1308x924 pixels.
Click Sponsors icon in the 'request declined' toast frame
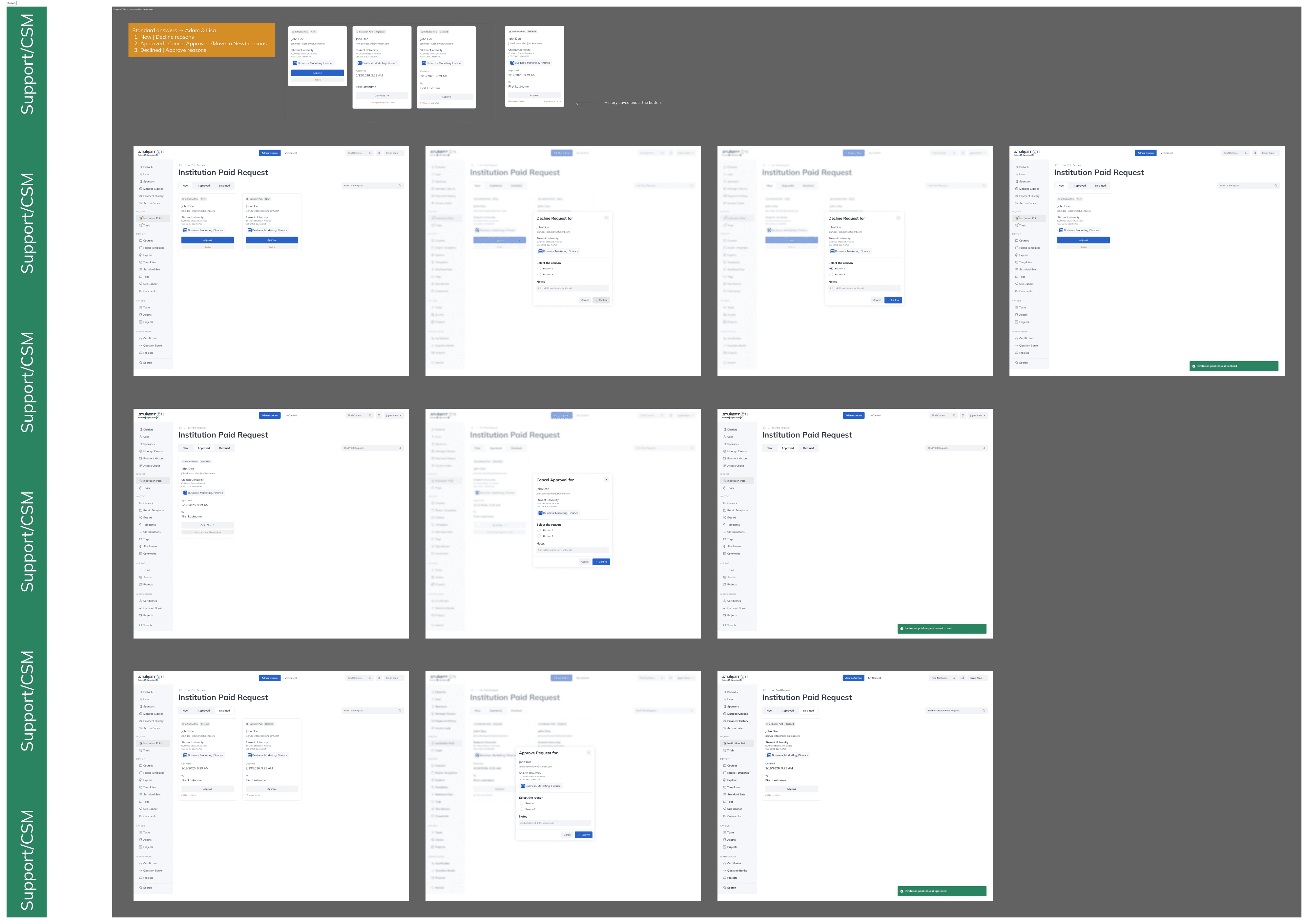click(x=1017, y=181)
